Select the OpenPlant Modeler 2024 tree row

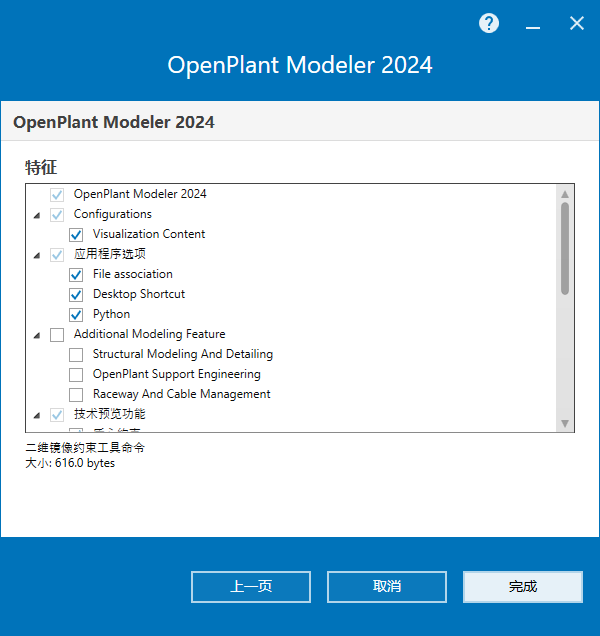140,194
